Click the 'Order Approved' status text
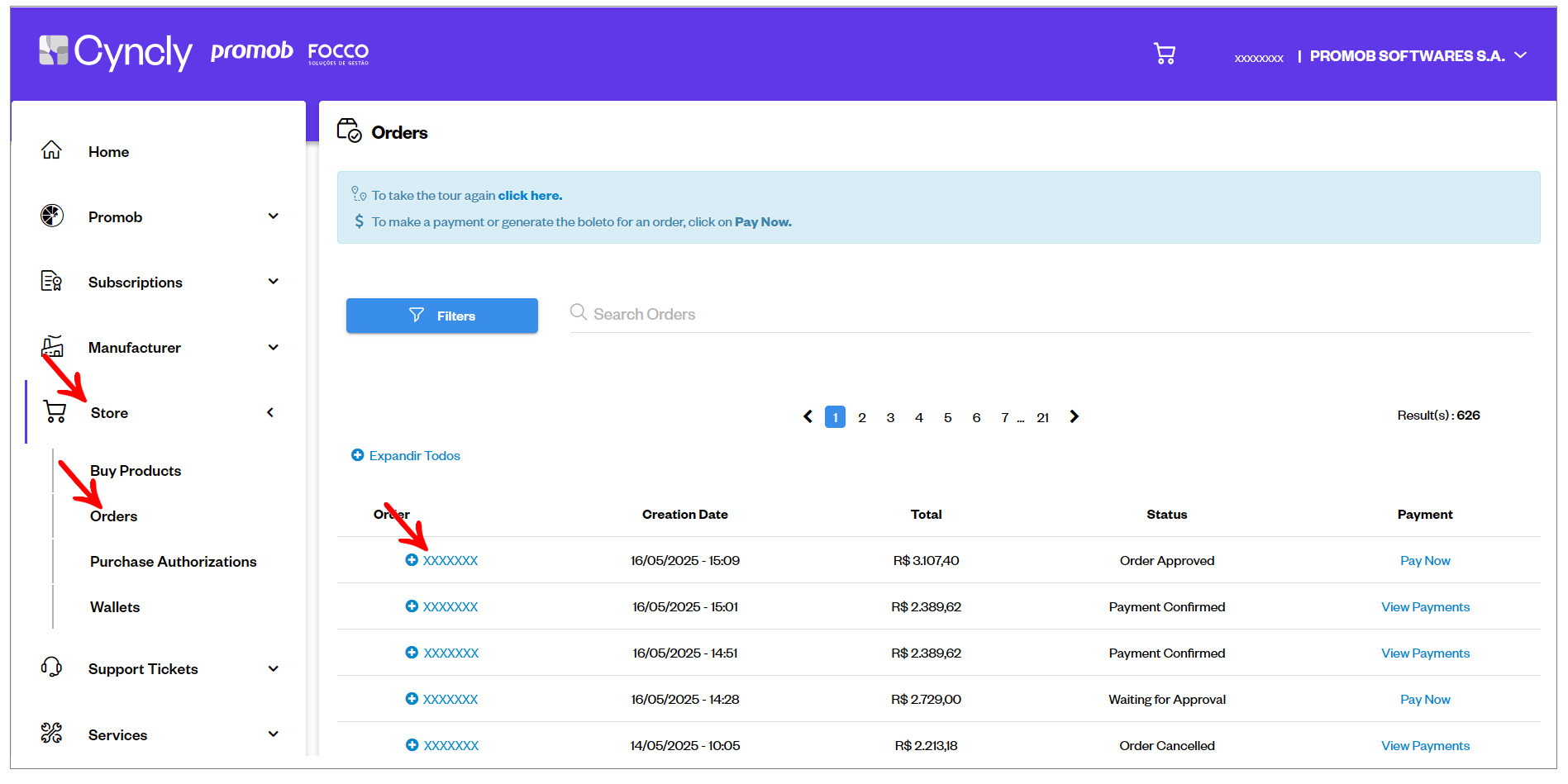 tap(1167, 561)
